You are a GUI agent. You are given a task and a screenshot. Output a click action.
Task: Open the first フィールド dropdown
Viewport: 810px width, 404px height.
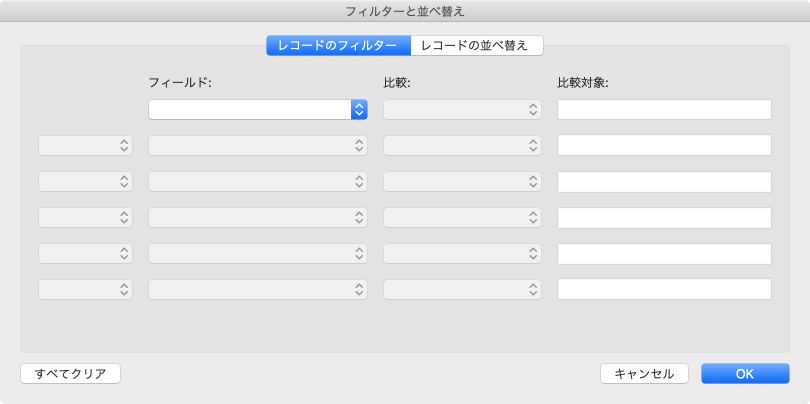point(258,110)
